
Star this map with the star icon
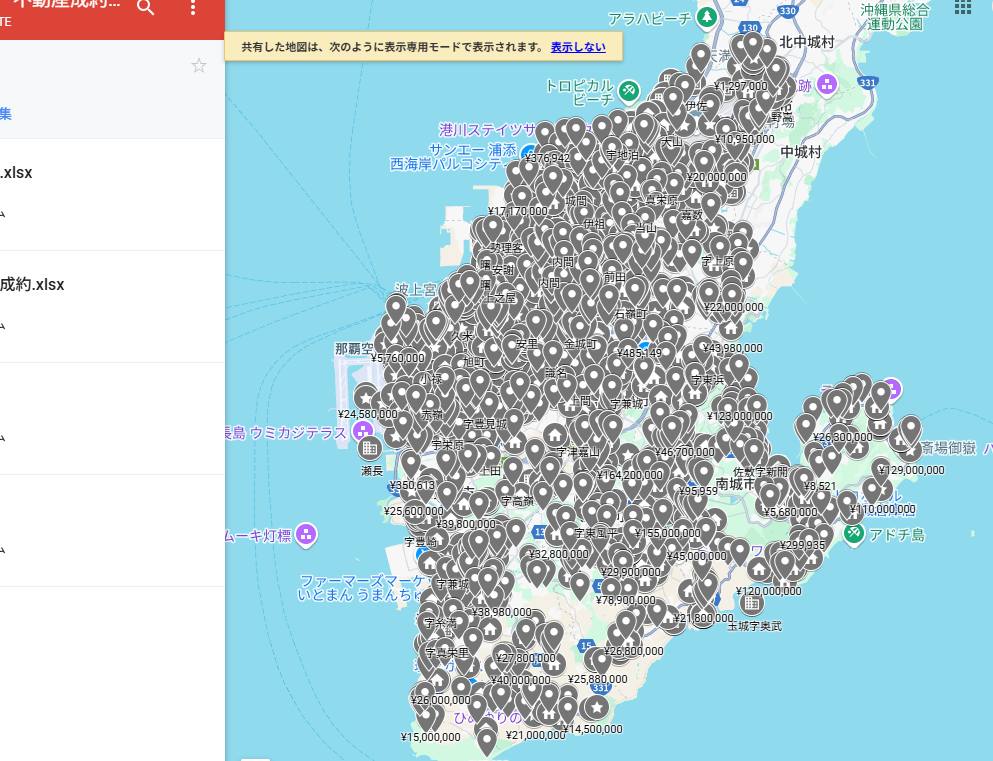click(x=199, y=65)
